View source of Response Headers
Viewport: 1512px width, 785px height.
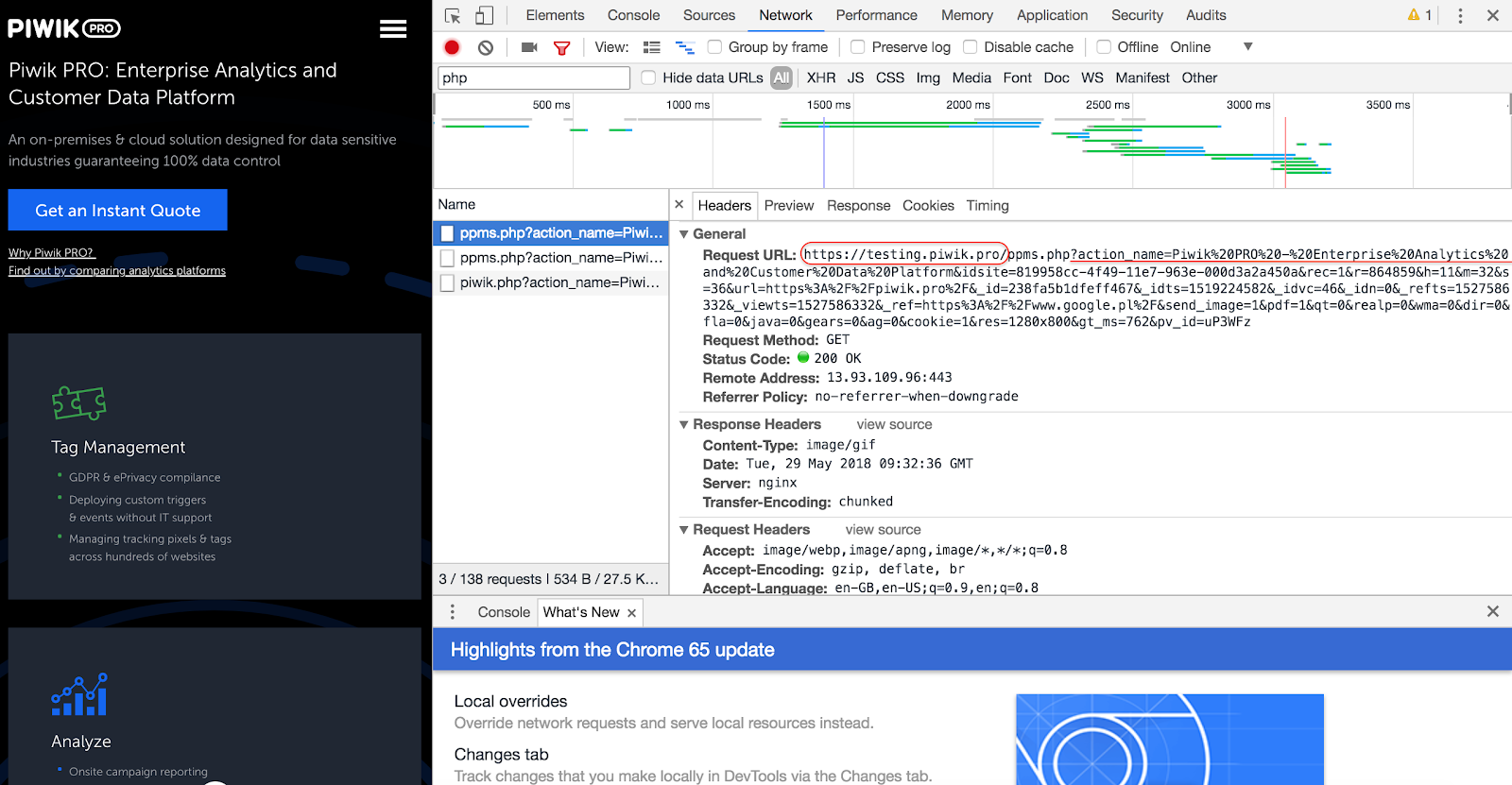click(894, 425)
